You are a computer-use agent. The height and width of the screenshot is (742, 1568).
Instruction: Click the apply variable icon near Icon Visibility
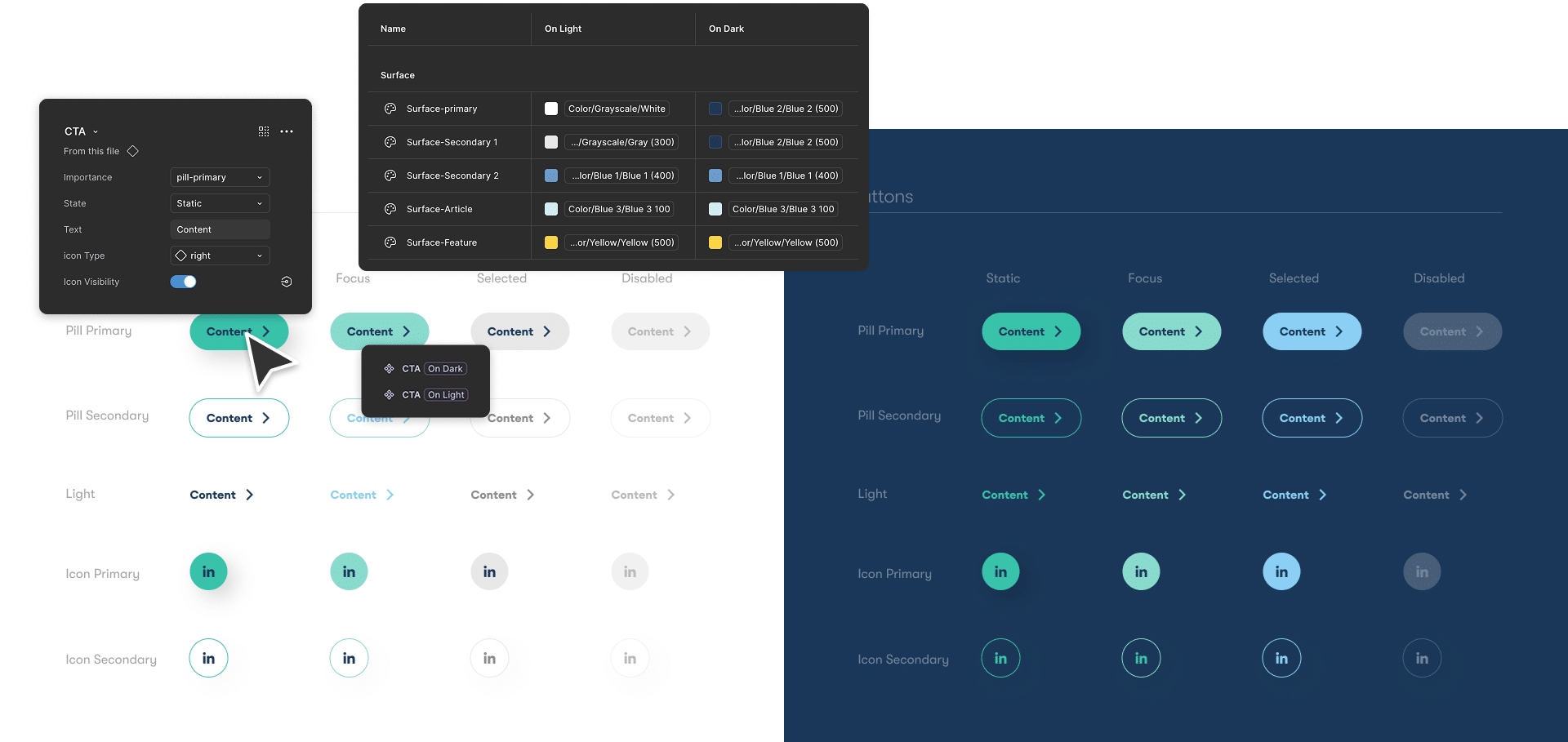[287, 282]
